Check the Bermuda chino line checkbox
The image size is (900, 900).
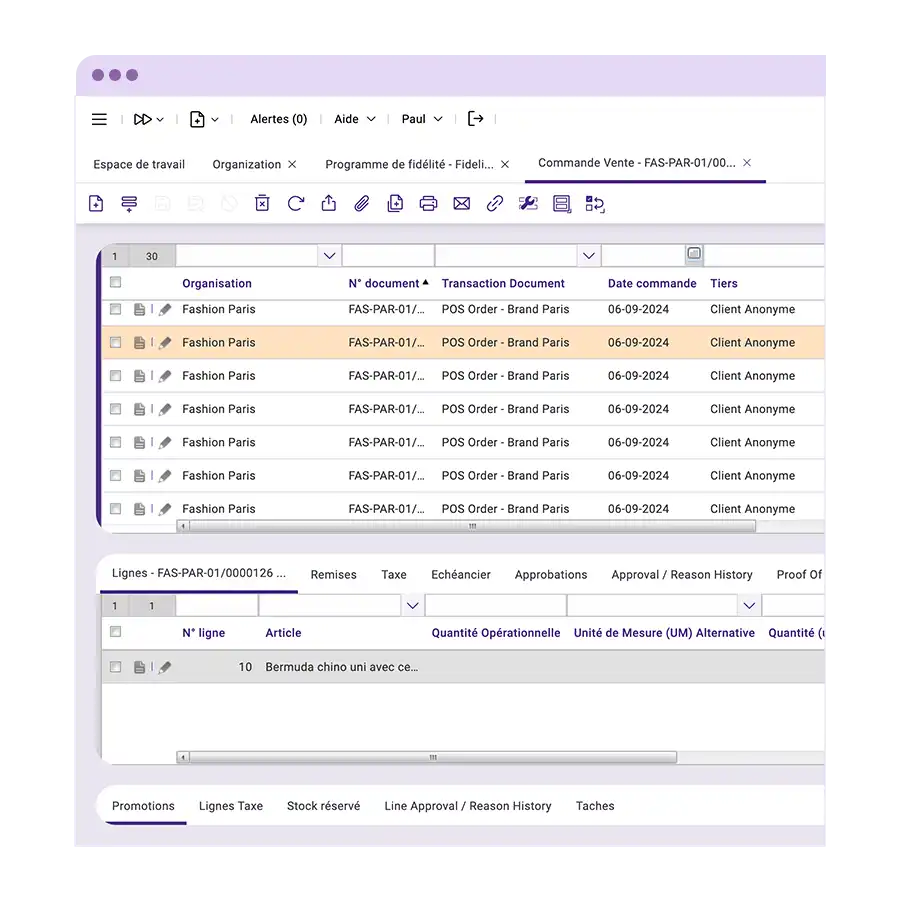point(115,667)
